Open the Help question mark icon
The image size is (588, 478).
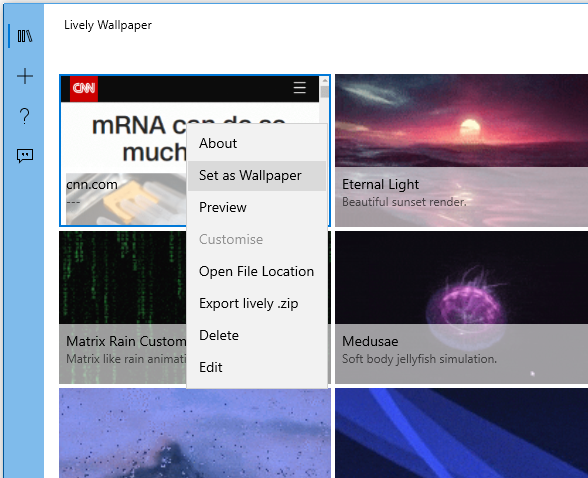click(x=25, y=116)
